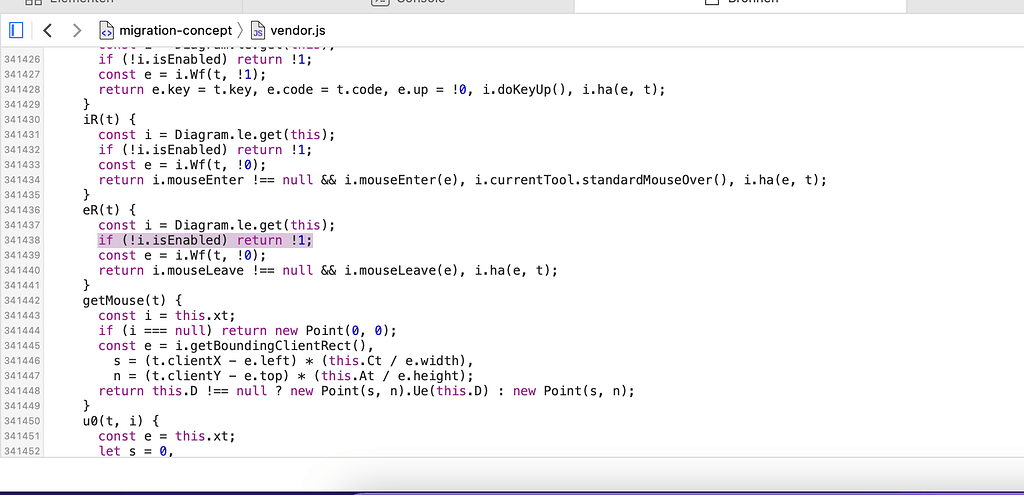This screenshot has height=495, width=1024.
Task: Add breakpoint on line 341439
Action: click(22, 255)
